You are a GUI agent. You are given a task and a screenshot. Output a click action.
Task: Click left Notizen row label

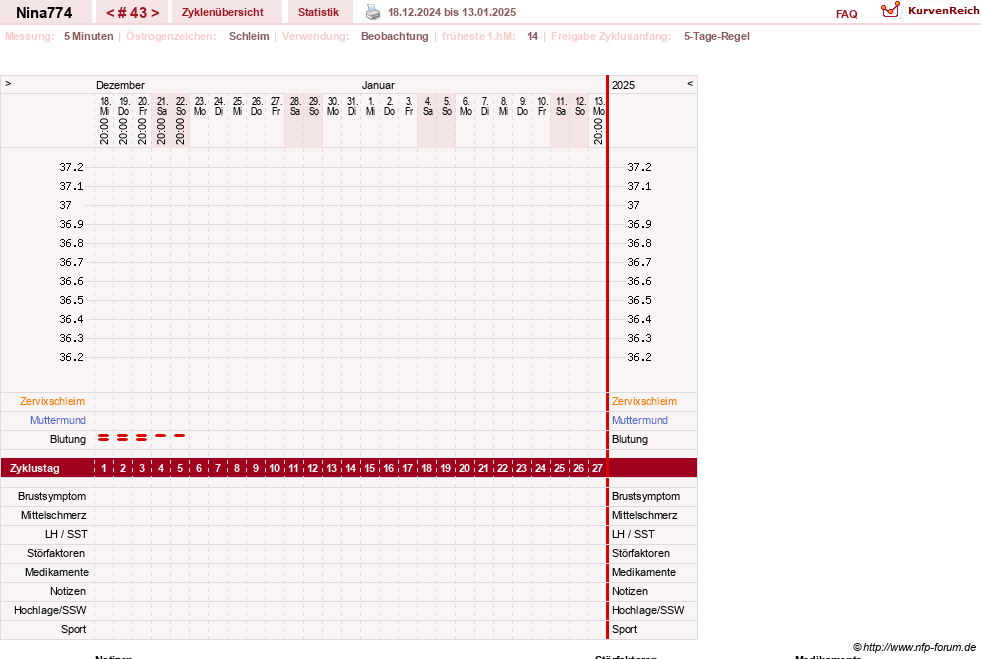[68, 591]
